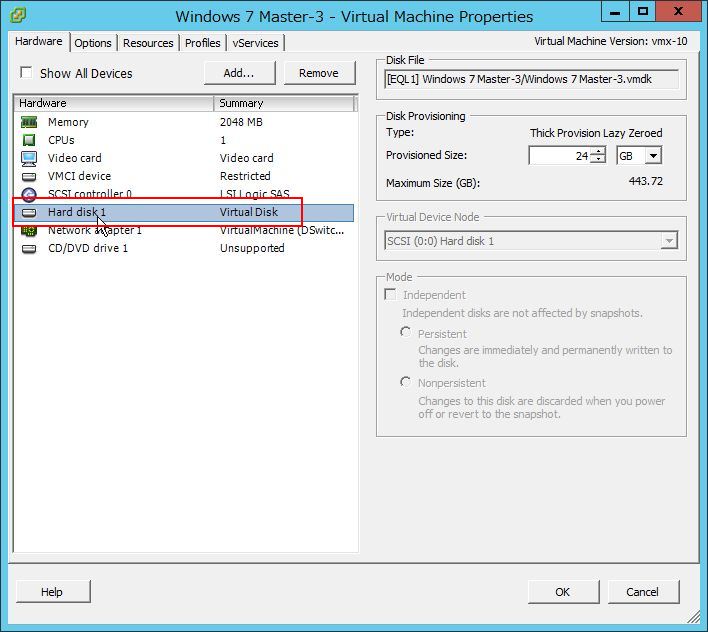Open the Virtual Device Node dropdown

[669, 241]
